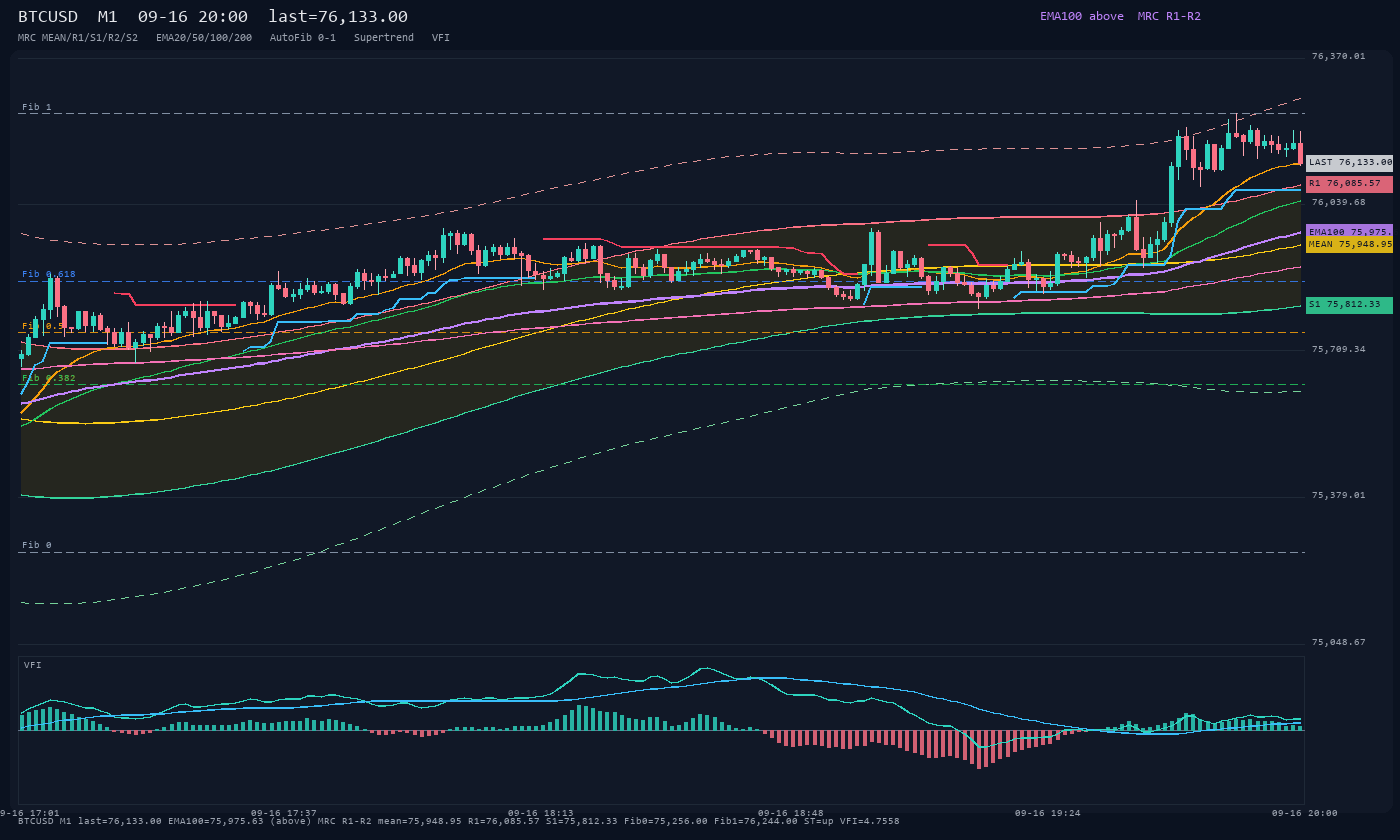
Task: Click the "Fib 0.382" level label
Action: [x=49, y=378]
